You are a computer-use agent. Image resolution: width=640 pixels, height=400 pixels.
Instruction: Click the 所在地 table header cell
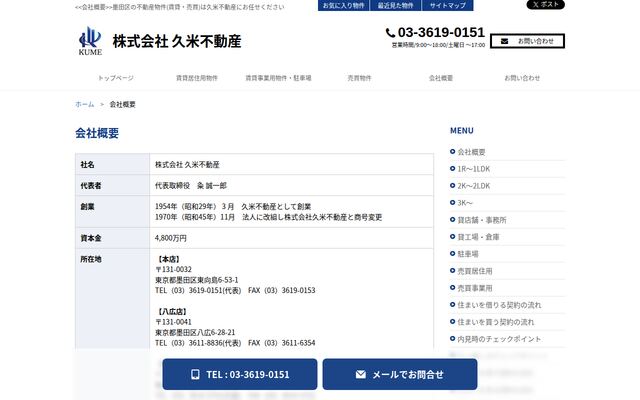[112, 299]
